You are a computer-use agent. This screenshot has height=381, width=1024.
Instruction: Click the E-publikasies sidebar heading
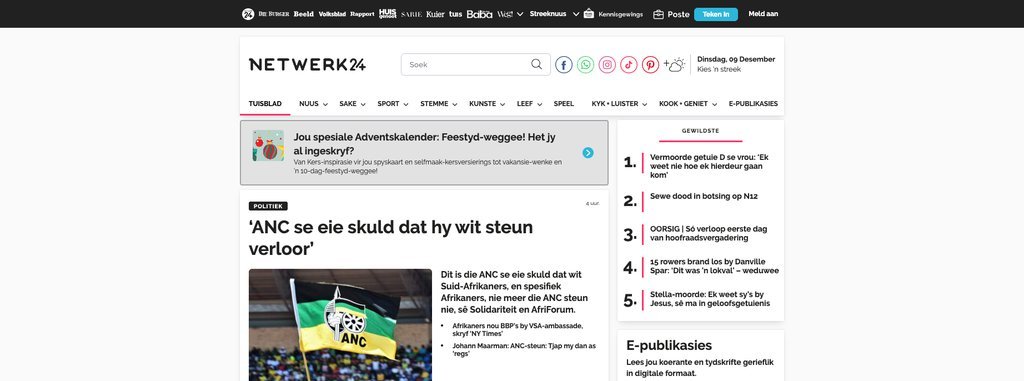pyautogui.click(x=669, y=346)
